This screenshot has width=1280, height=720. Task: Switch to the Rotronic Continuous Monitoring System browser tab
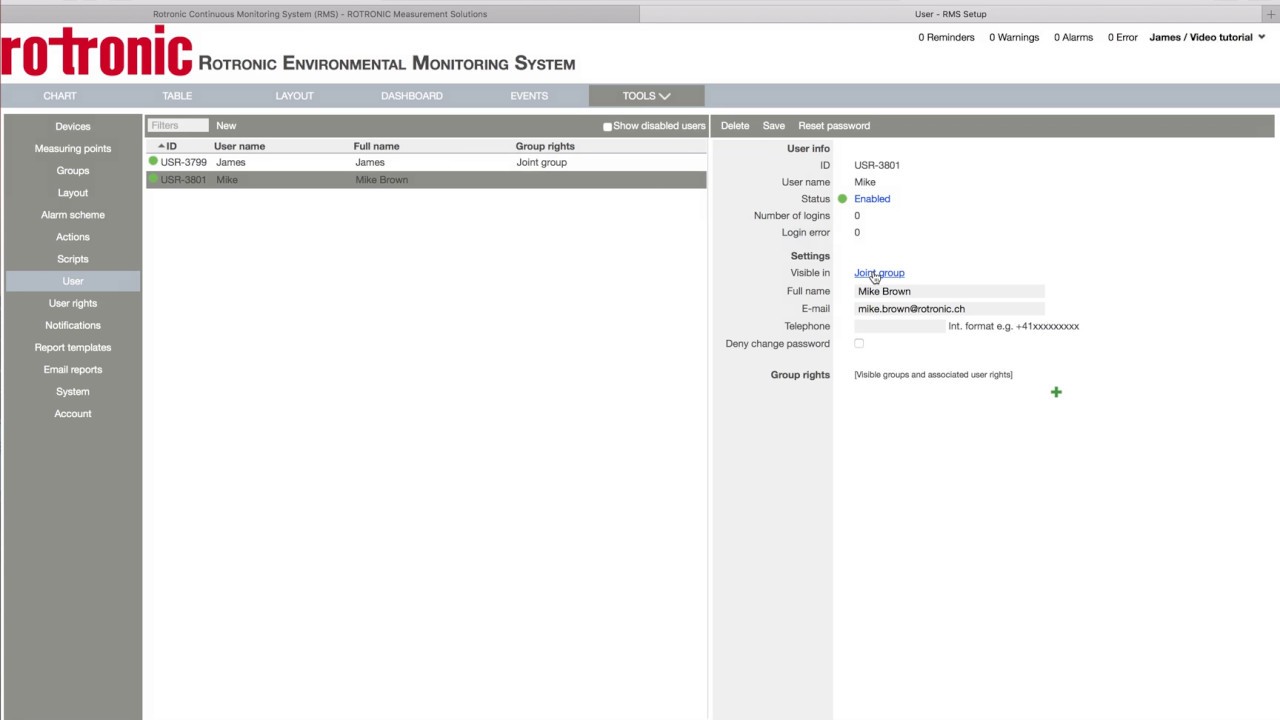click(320, 14)
